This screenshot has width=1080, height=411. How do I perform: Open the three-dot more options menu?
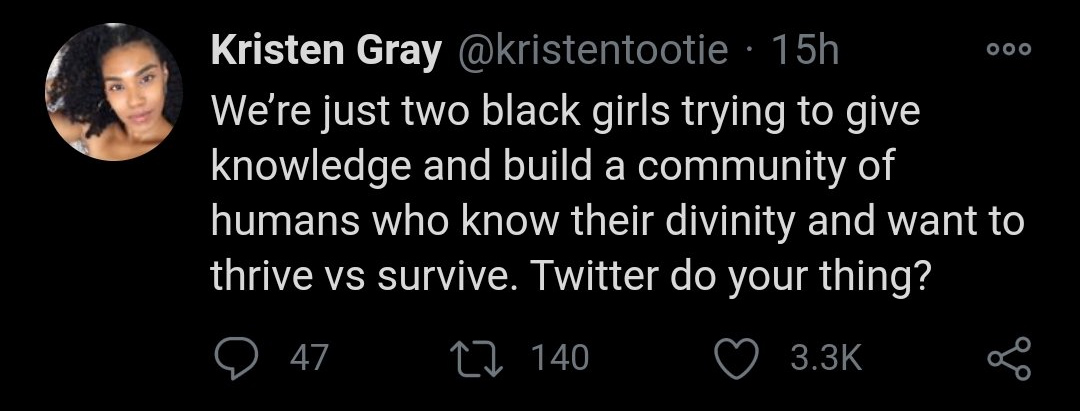1007,48
